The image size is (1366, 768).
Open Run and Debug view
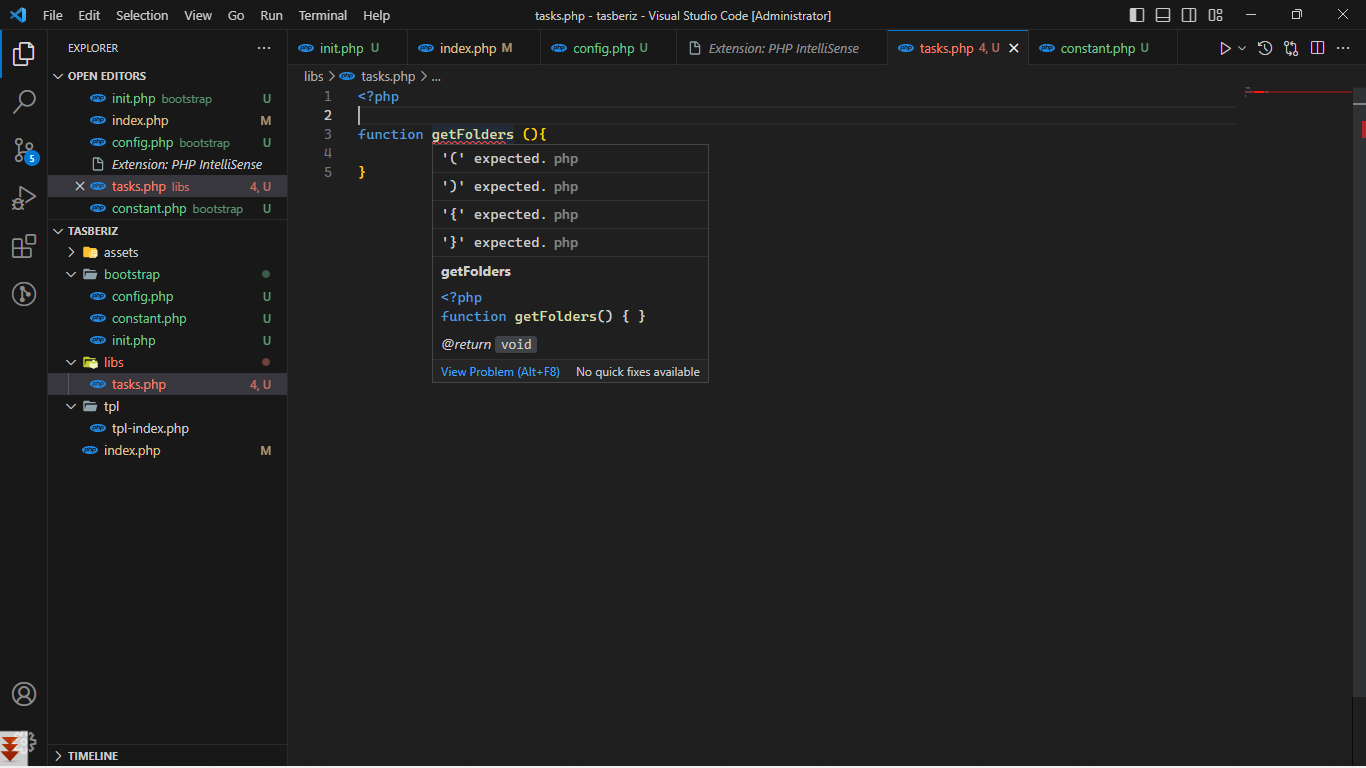coord(24,198)
